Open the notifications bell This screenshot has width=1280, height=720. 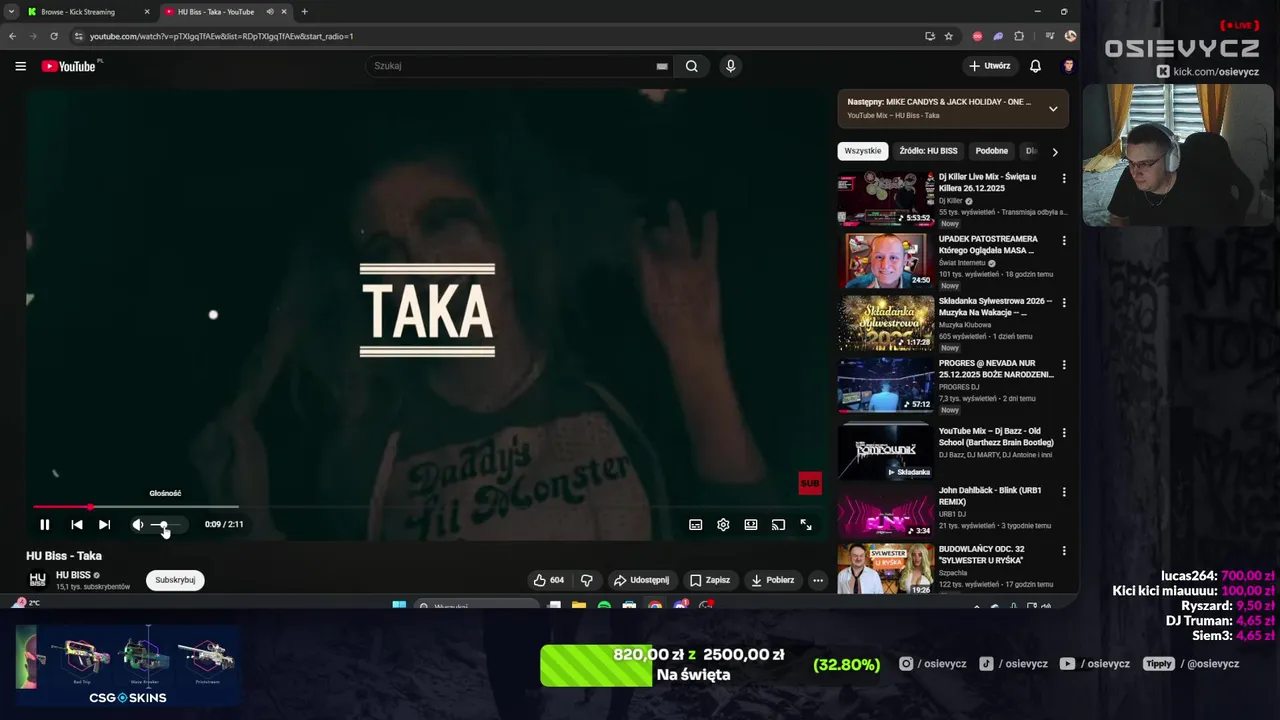point(1035,66)
